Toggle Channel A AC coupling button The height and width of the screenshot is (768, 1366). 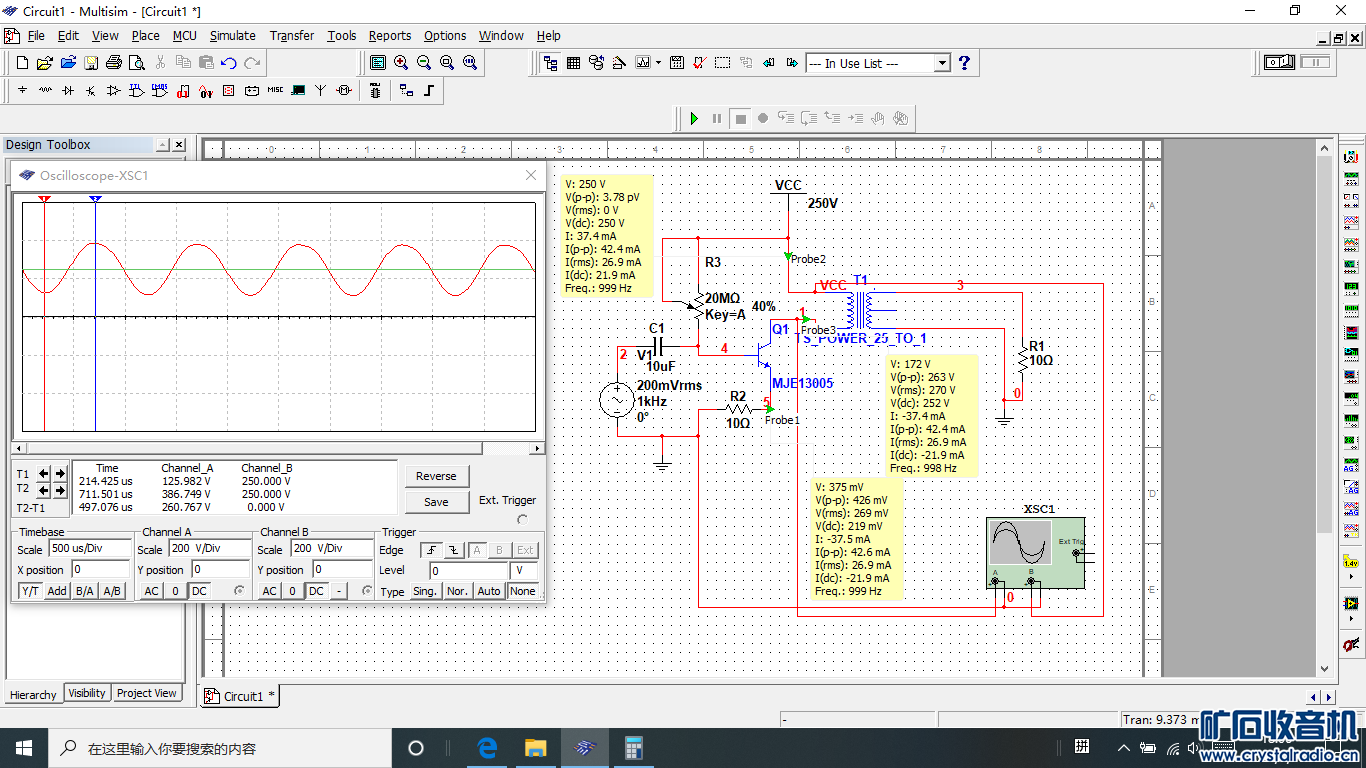(x=151, y=591)
